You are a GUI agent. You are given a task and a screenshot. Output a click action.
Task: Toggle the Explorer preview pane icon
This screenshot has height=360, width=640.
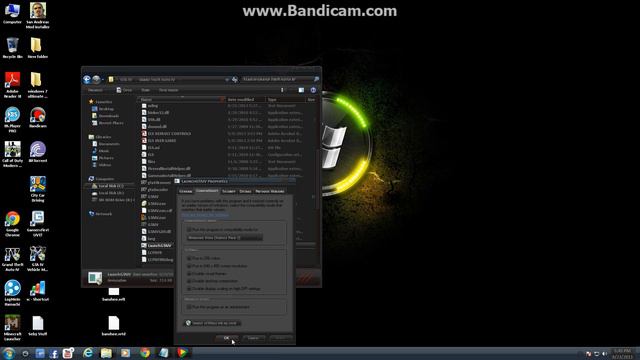[x=301, y=90]
